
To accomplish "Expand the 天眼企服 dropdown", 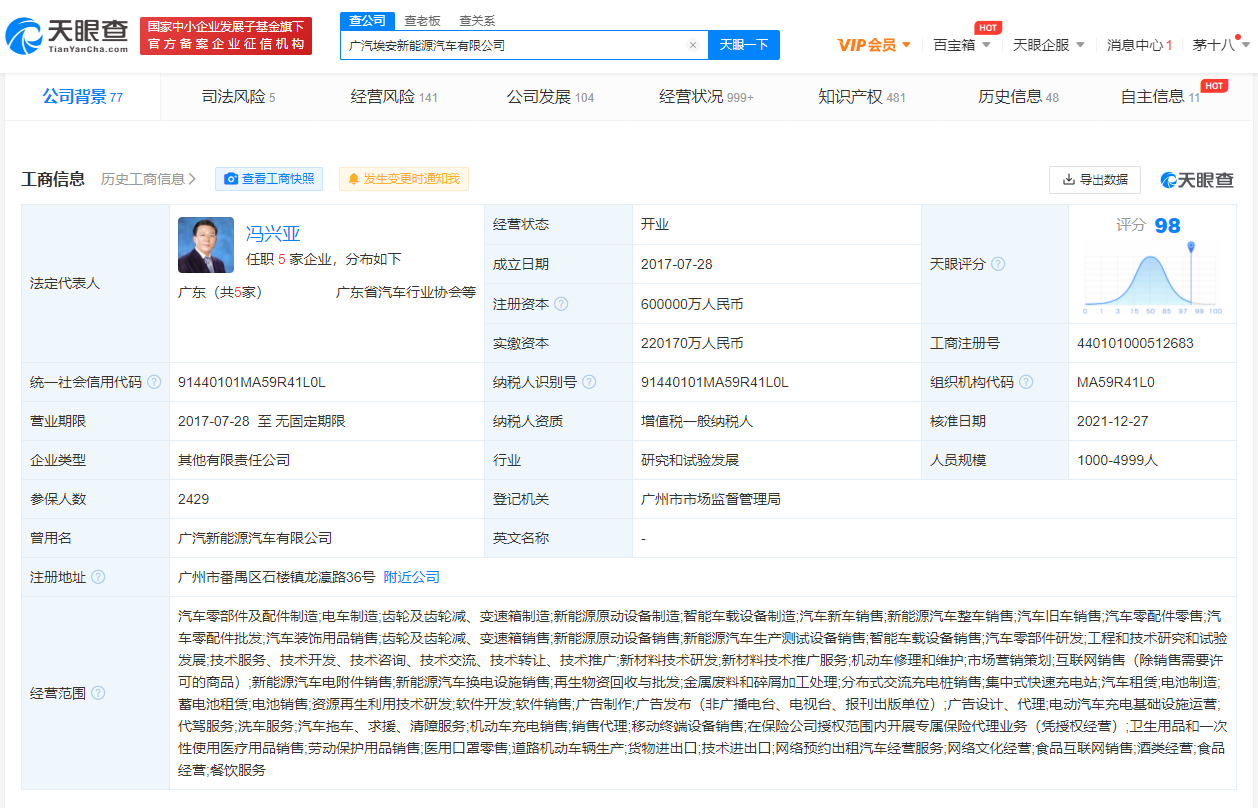I will (x=1048, y=45).
